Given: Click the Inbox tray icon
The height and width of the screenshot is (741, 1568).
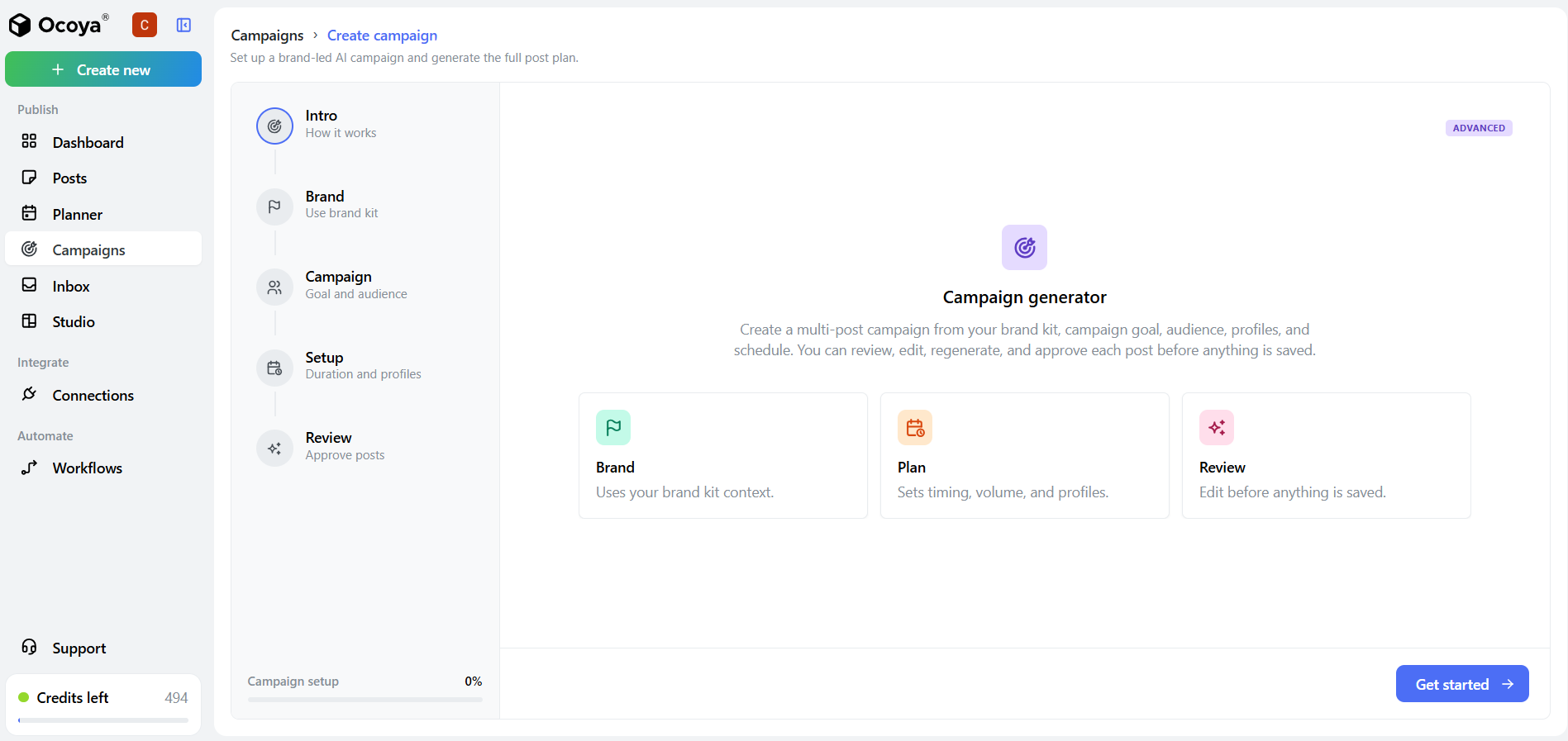Looking at the screenshot, I should point(29,285).
